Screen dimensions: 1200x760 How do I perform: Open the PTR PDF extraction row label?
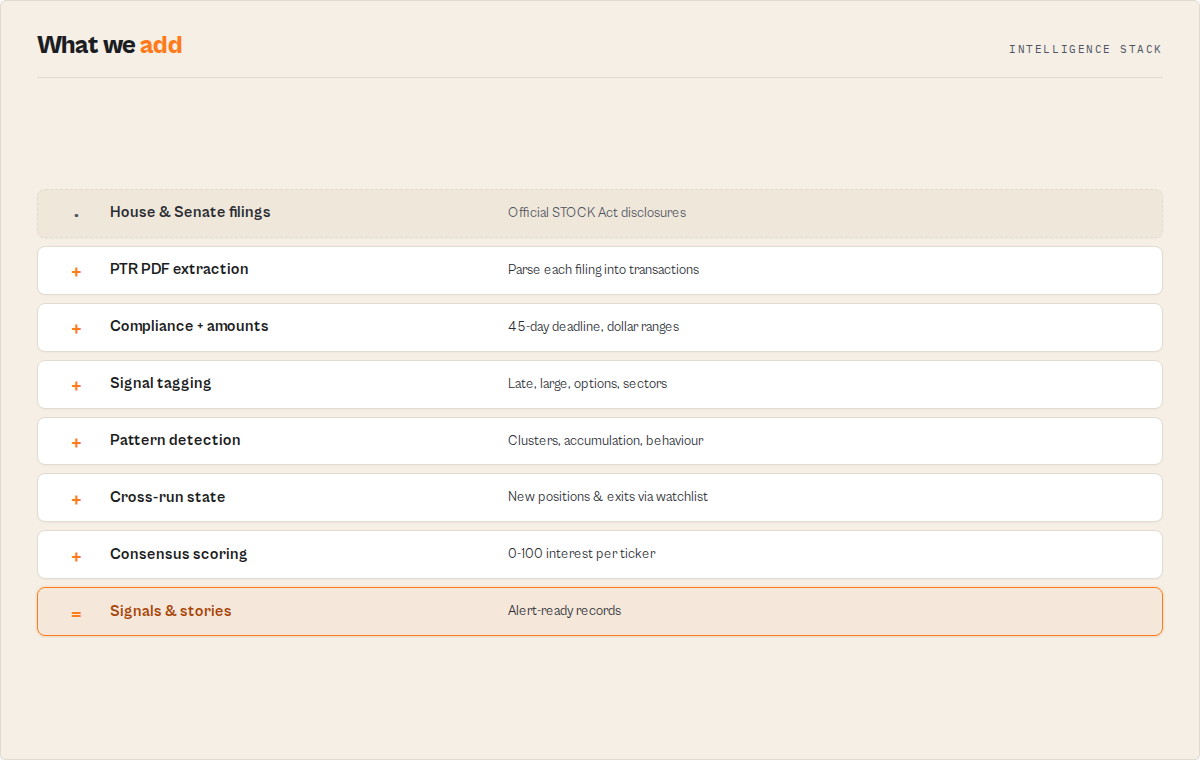click(x=179, y=269)
